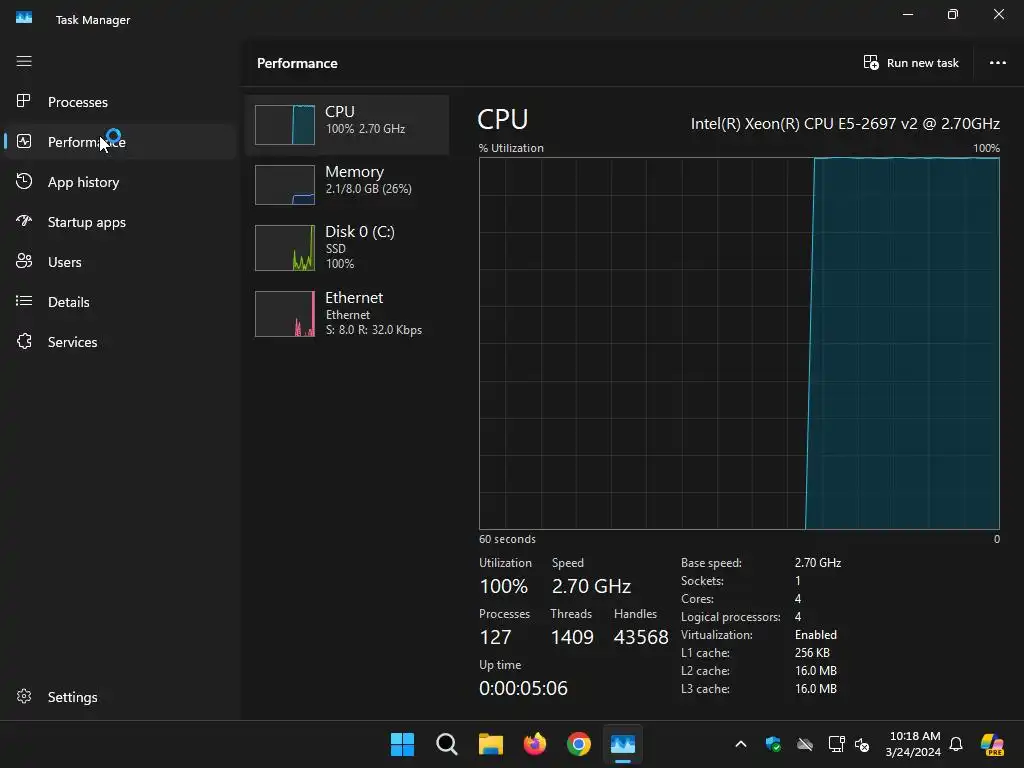This screenshot has width=1024, height=768.
Task: Click the App history clock icon
Action: pyautogui.click(x=24, y=182)
